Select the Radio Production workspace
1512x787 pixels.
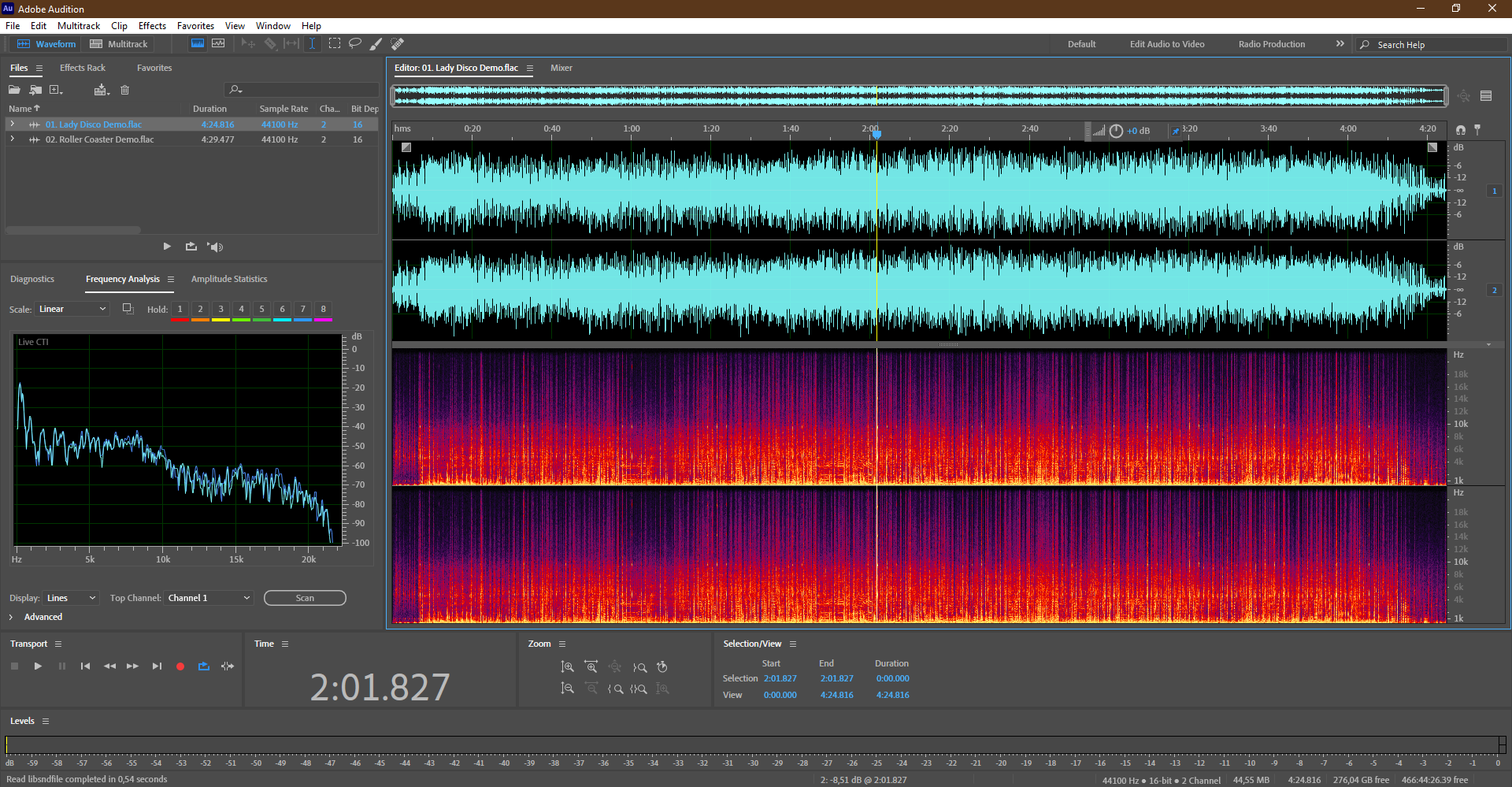coord(1271,44)
